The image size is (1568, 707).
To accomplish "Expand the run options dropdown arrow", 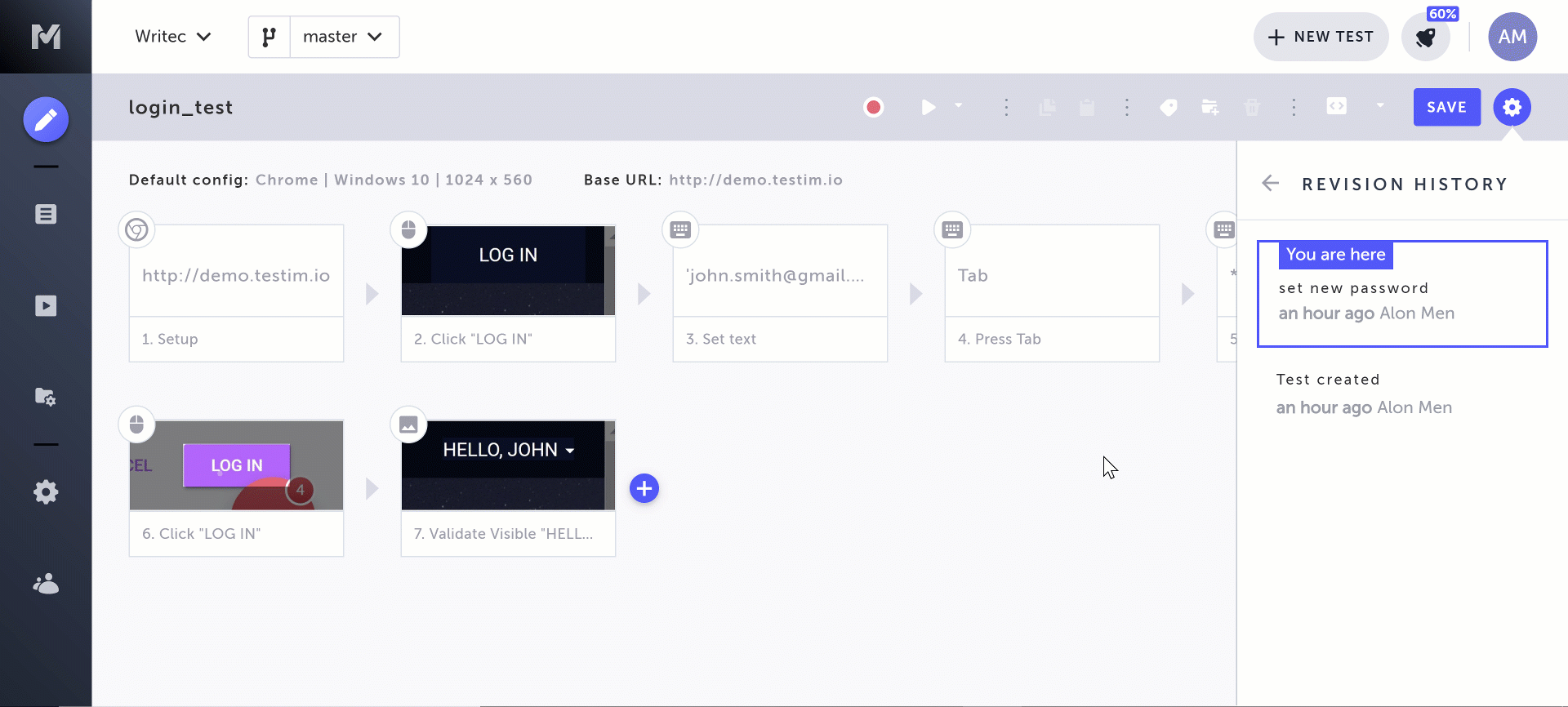I will click(x=959, y=105).
